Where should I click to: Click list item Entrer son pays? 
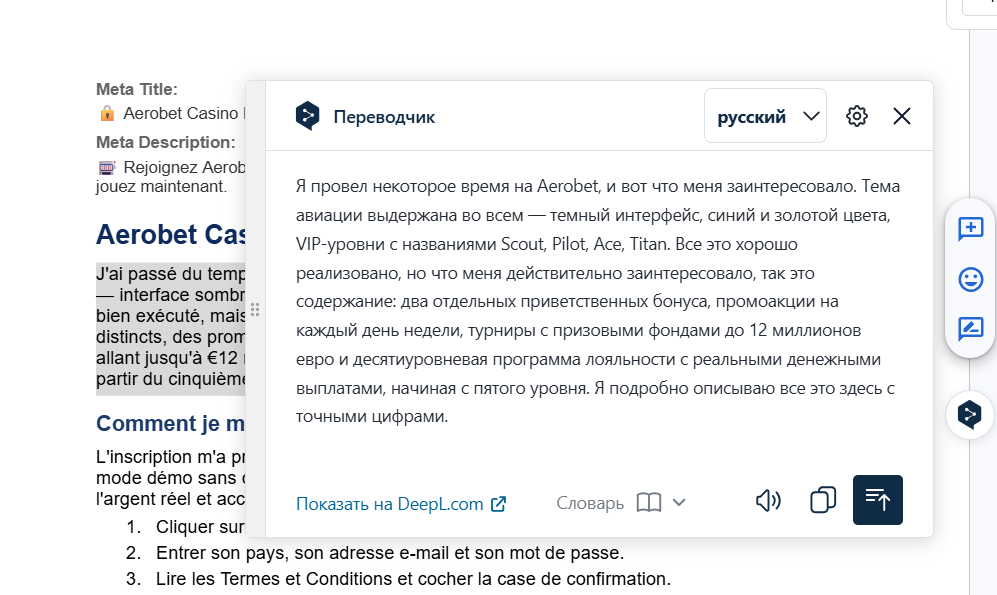coord(390,553)
